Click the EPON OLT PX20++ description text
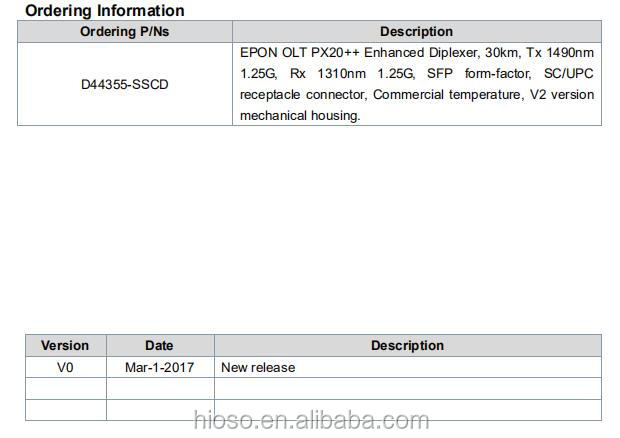620x438 pixels. click(417, 84)
